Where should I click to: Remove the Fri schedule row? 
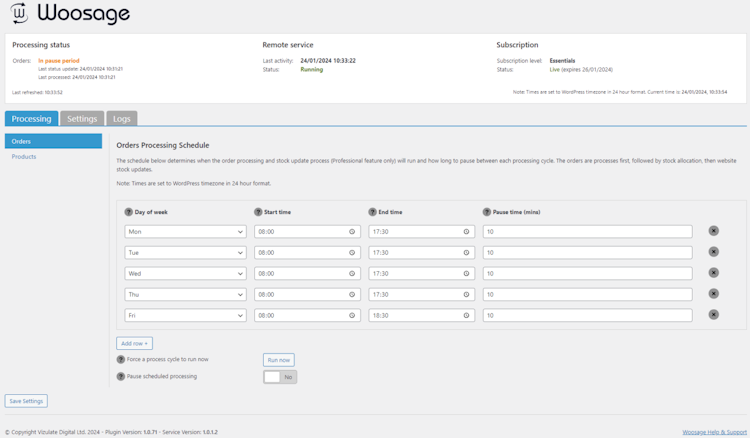(x=713, y=315)
